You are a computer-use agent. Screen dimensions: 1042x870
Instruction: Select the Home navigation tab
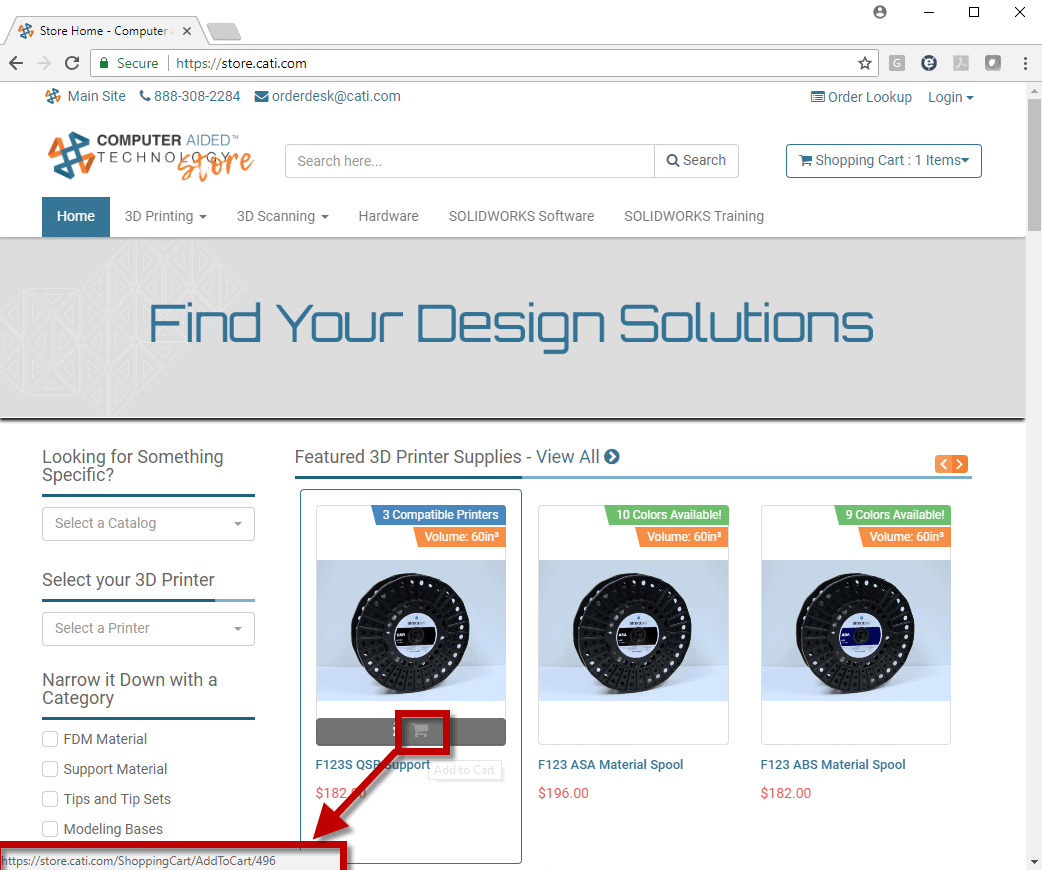76,217
